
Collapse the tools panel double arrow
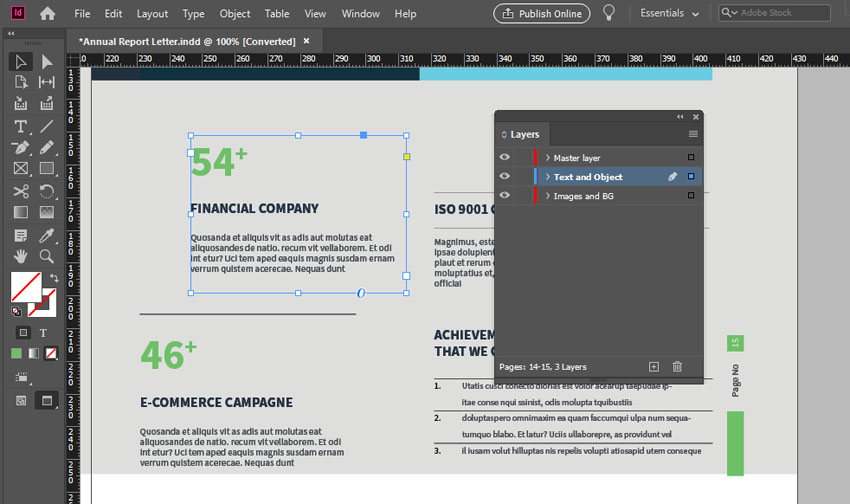click(11, 34)
